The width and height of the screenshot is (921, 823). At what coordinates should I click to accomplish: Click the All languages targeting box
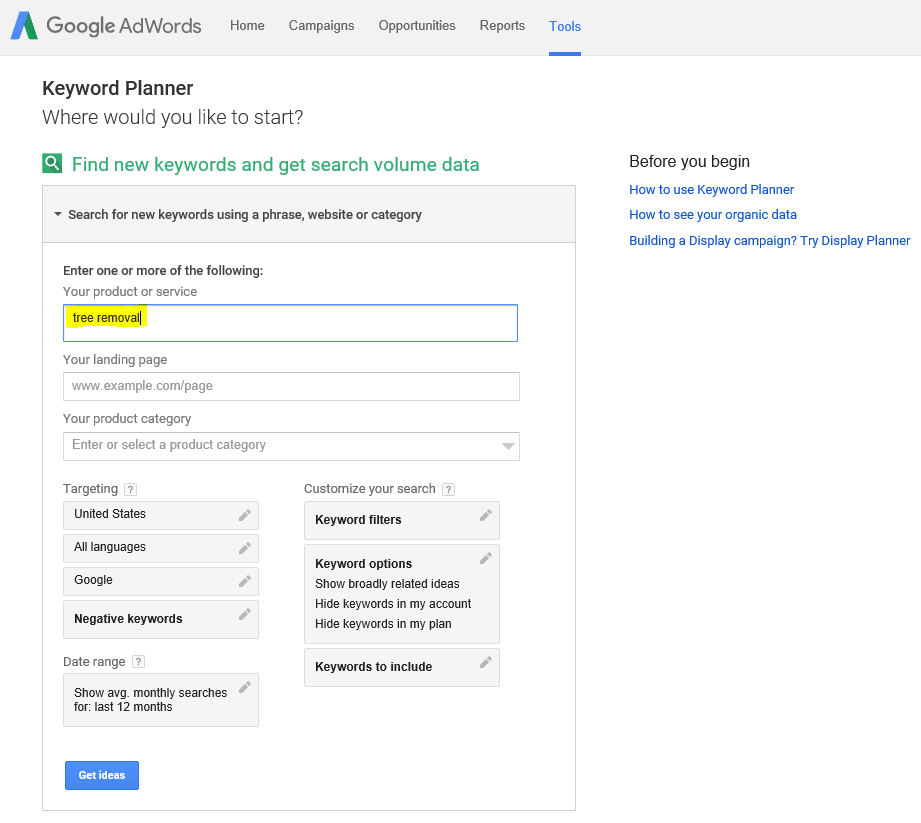click(161, 548)
